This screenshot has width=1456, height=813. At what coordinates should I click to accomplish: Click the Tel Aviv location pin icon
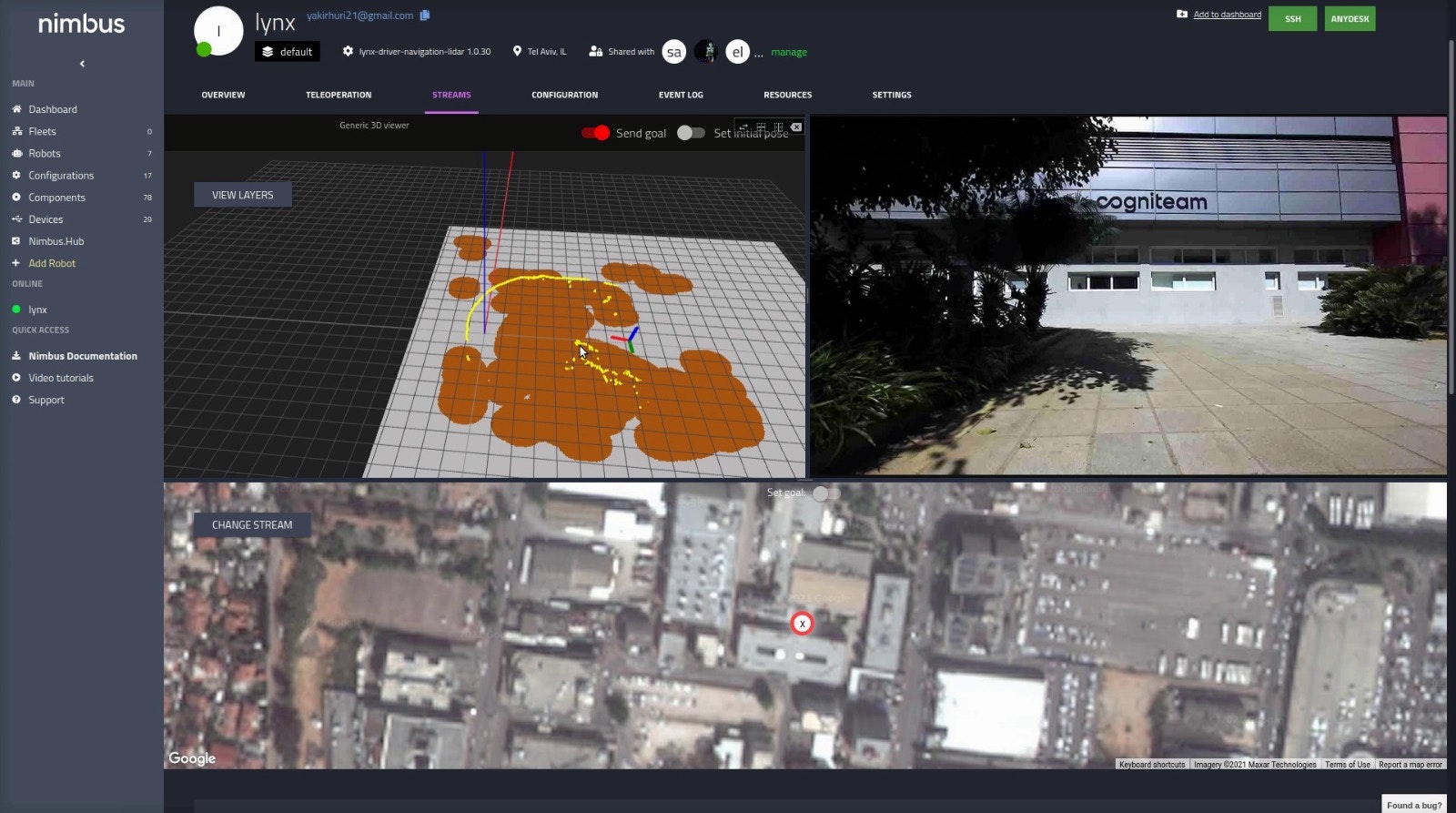517,52
